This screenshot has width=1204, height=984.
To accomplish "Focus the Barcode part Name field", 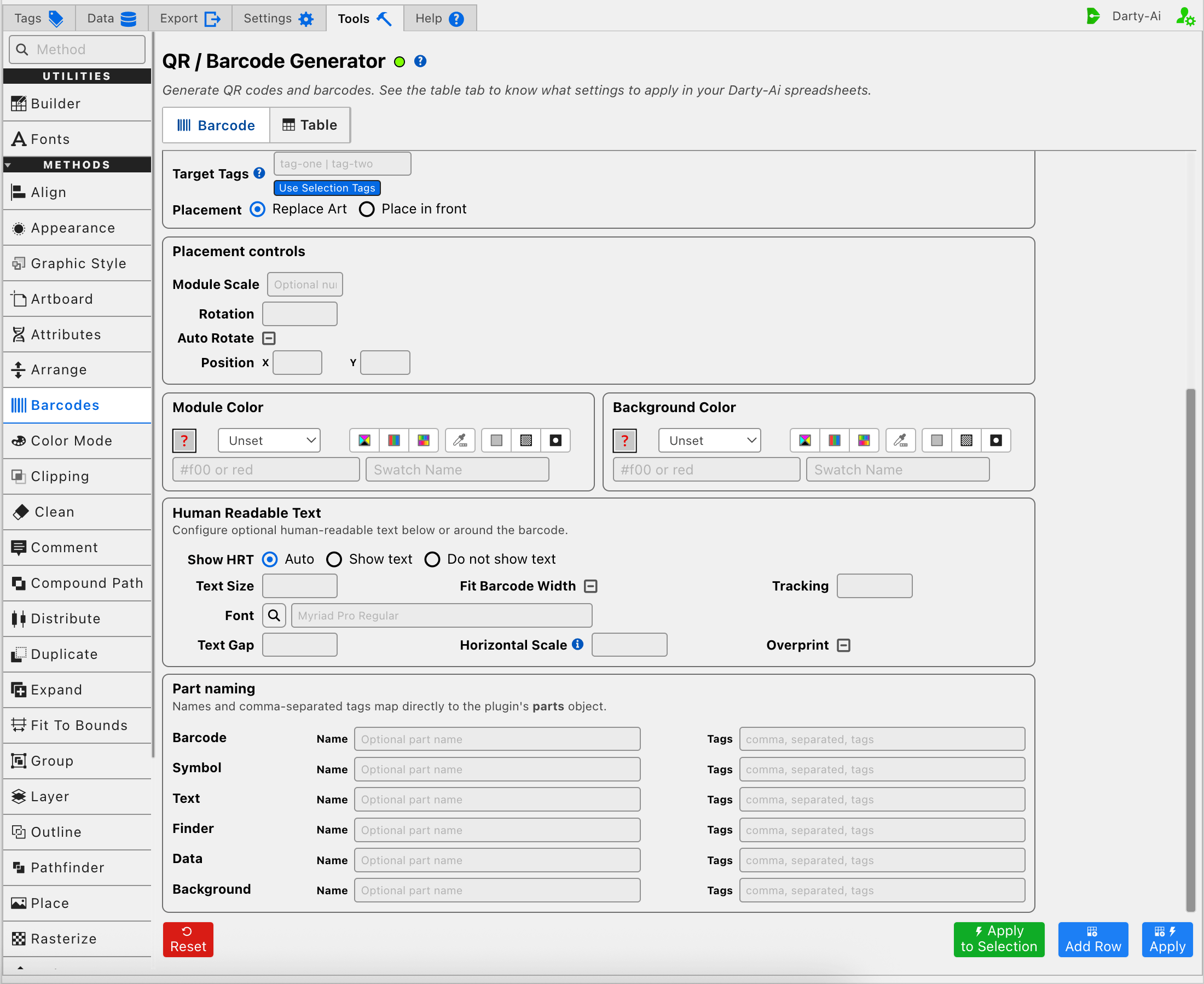I will coord(497,739).
